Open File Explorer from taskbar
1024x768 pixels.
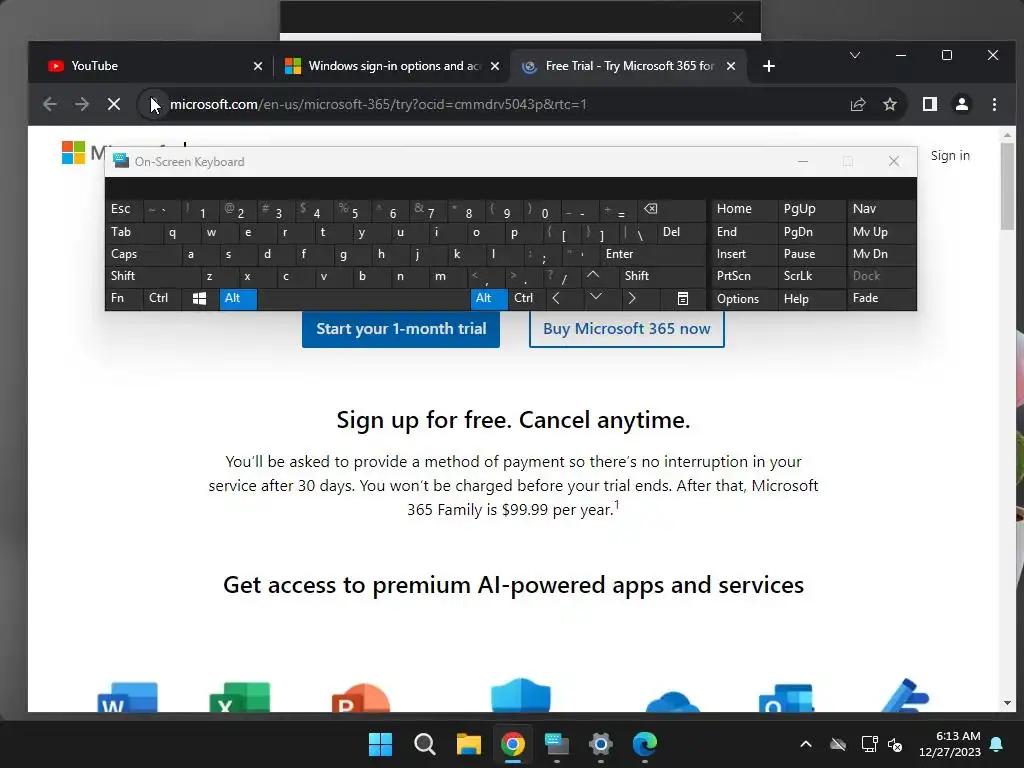468,744
